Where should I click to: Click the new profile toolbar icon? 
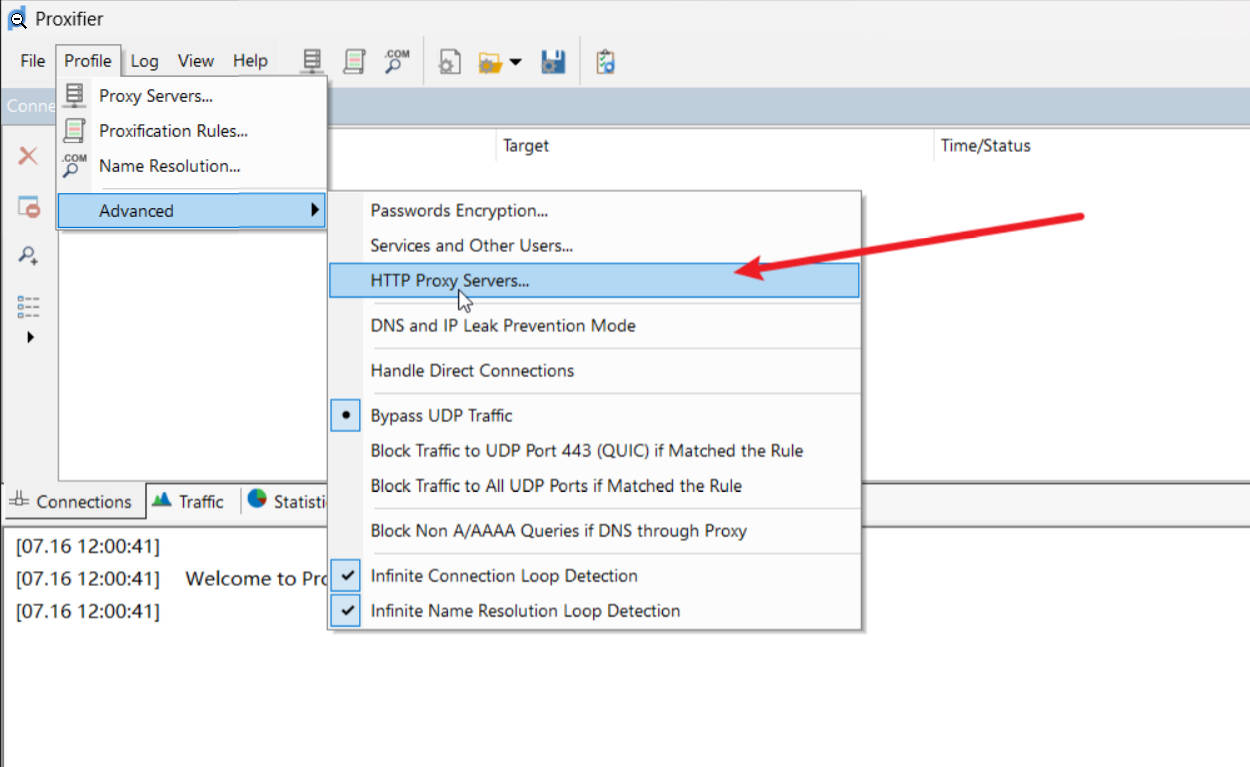449,63
